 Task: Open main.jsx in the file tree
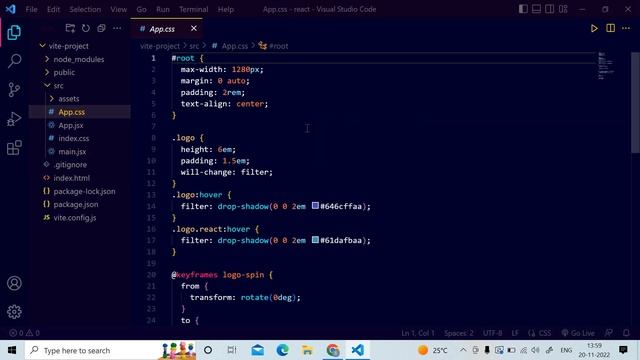[x=72, y=151]
